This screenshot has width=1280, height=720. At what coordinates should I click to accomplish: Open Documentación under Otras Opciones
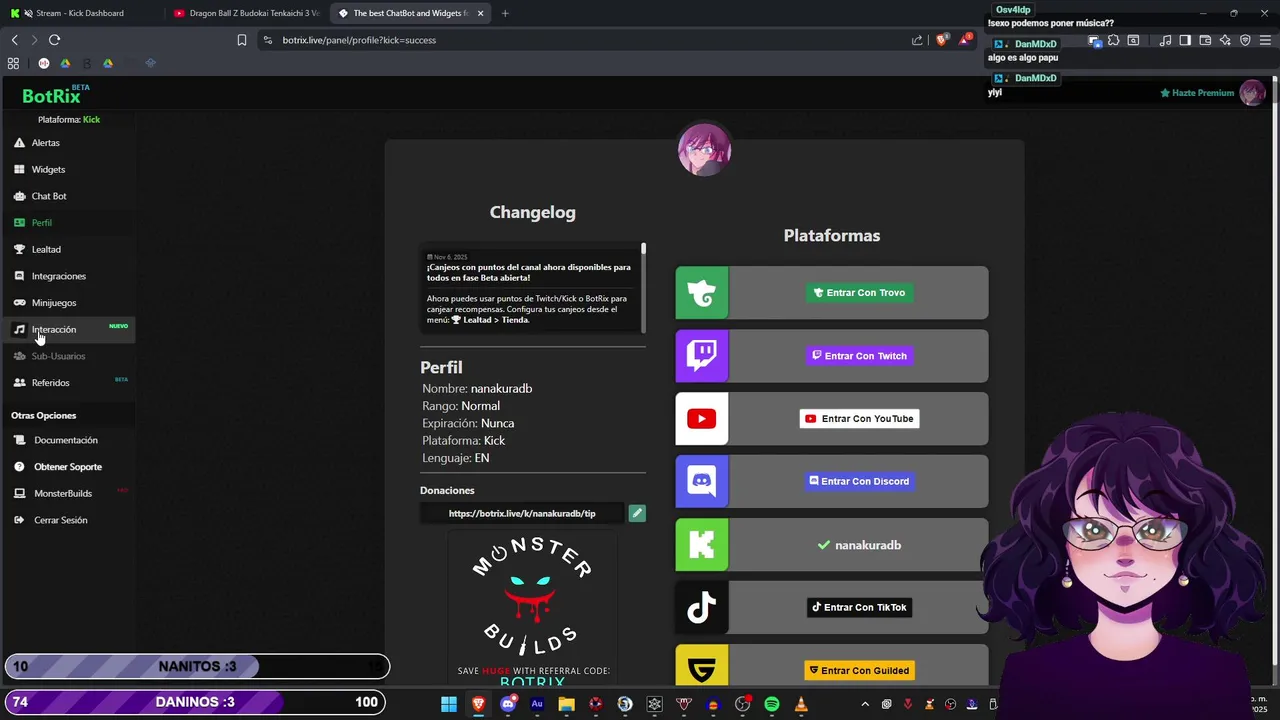pos(66,440)
